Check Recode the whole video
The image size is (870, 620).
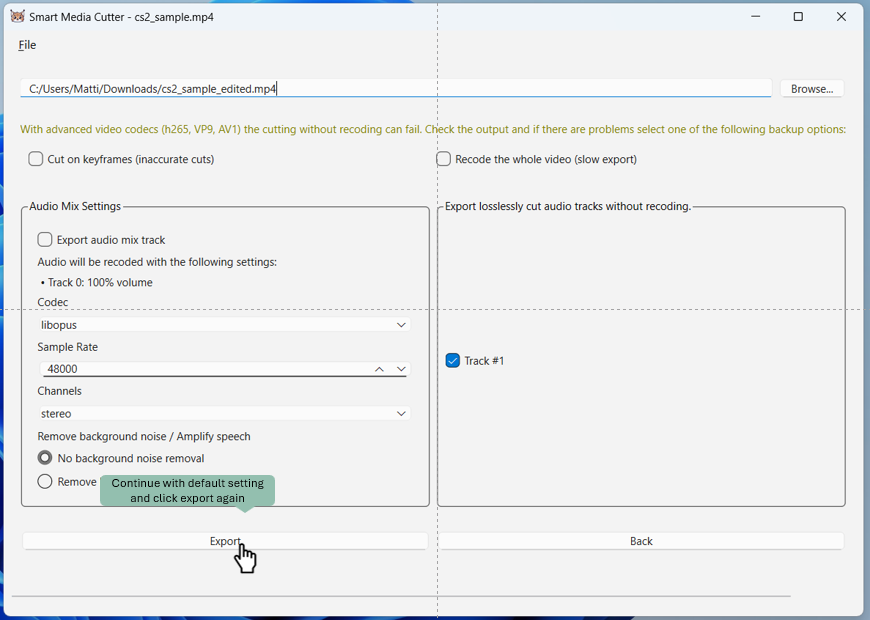(444, 159)
